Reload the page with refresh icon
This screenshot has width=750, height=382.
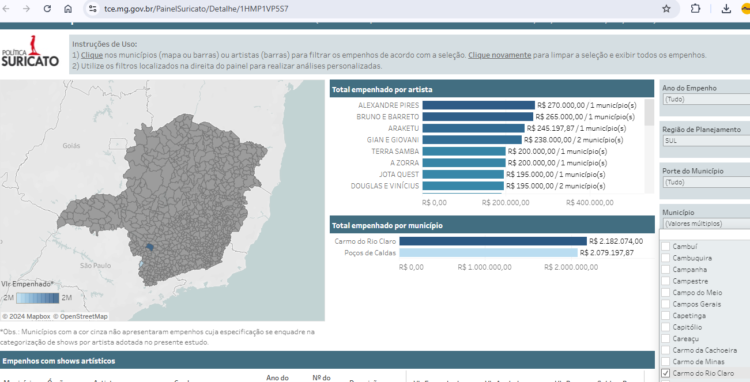coord(47,9)
